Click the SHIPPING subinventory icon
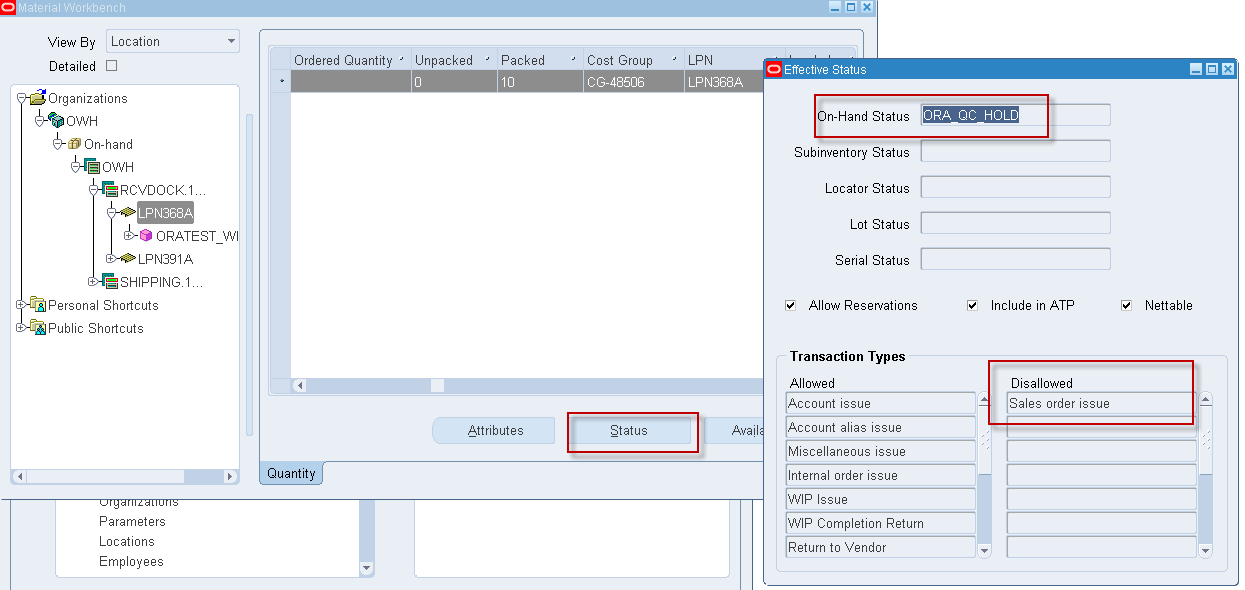Image resolution: width=1245 pixels, height=590 pixels. pos(109,281)
